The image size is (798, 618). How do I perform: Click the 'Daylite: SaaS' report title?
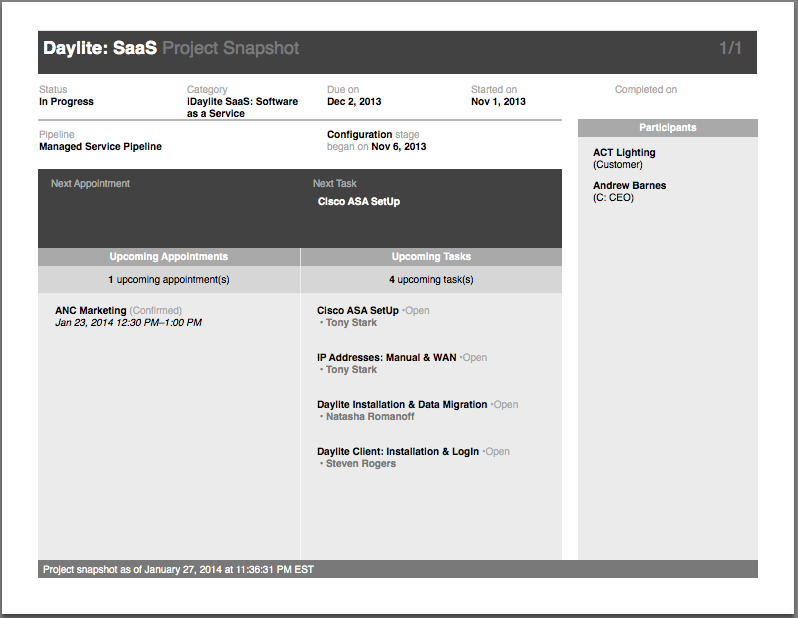[x=100, y=48]
